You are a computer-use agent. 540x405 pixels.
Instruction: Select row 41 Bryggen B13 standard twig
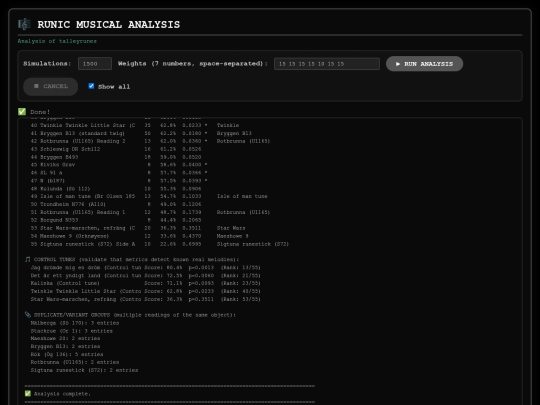[x=141, y=133]
